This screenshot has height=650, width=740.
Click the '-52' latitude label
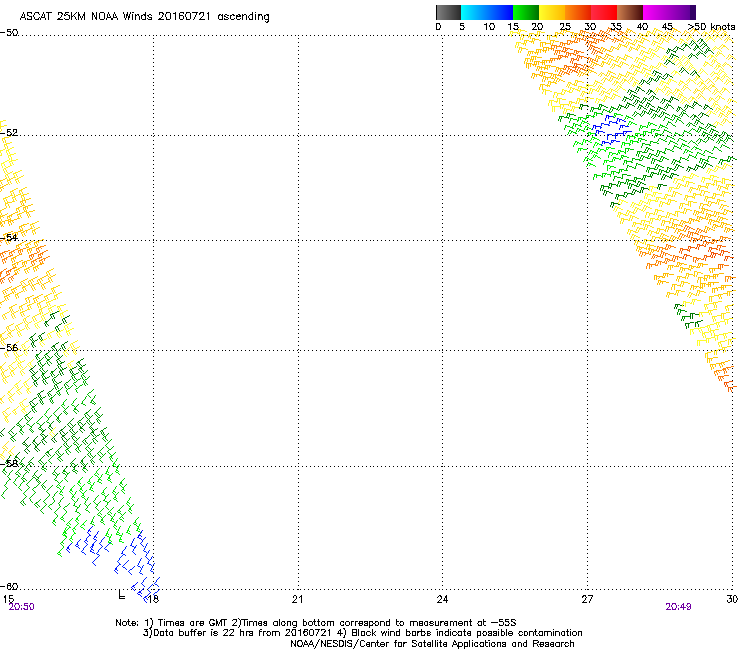click(x=9, y=132)
